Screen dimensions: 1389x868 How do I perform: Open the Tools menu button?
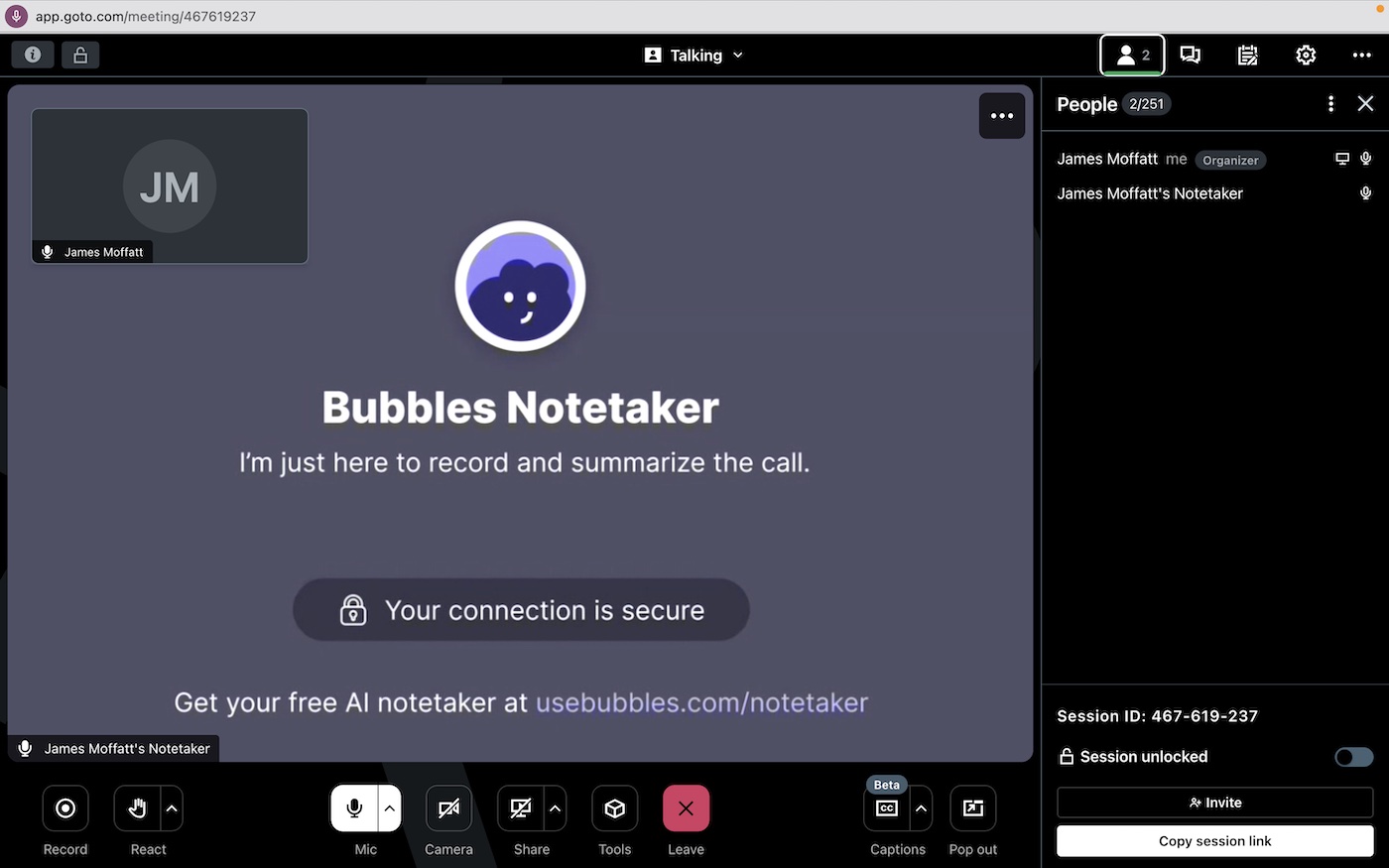pos(614,808)
